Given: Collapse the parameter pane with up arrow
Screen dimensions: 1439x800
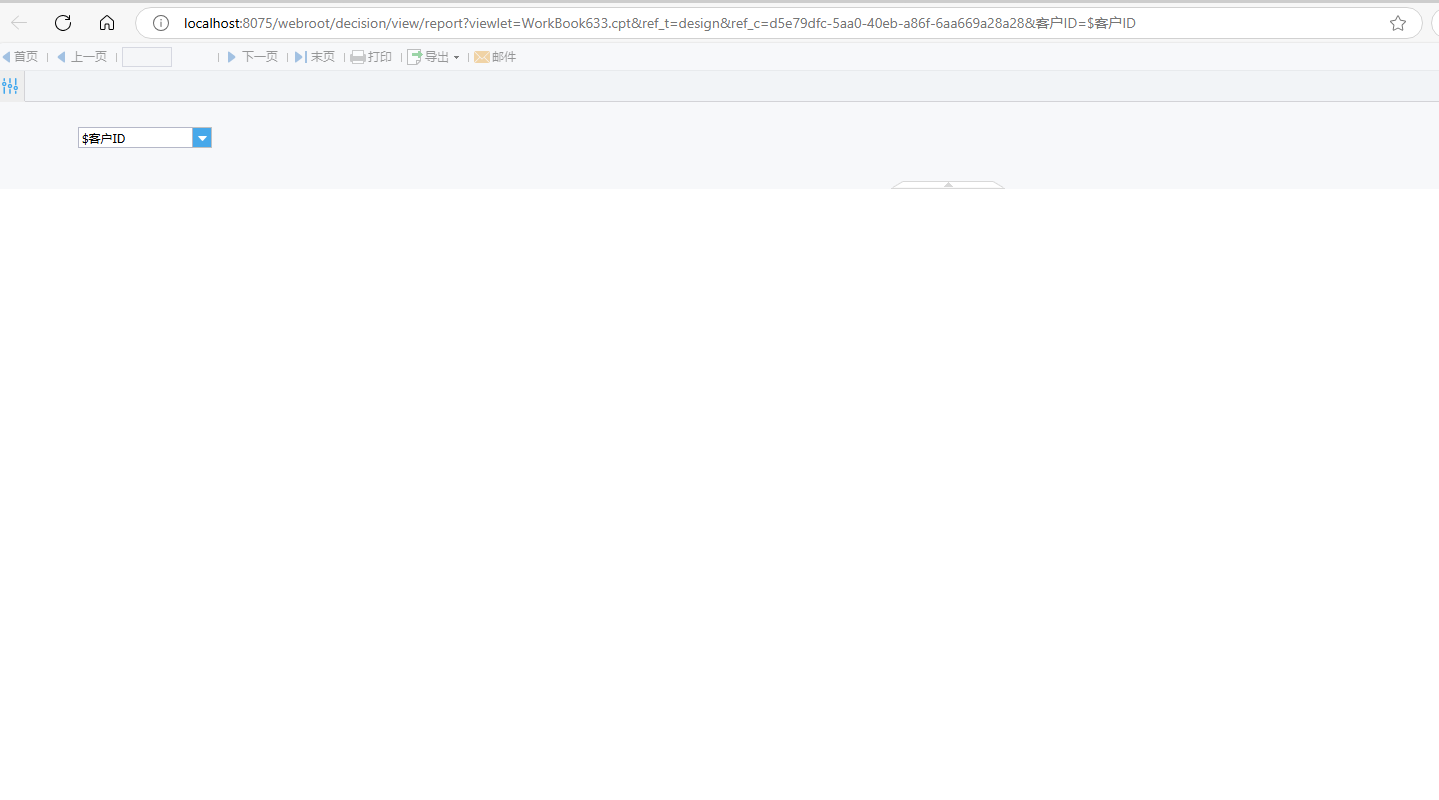Looking at the screenshot, I should coord(948,185).
